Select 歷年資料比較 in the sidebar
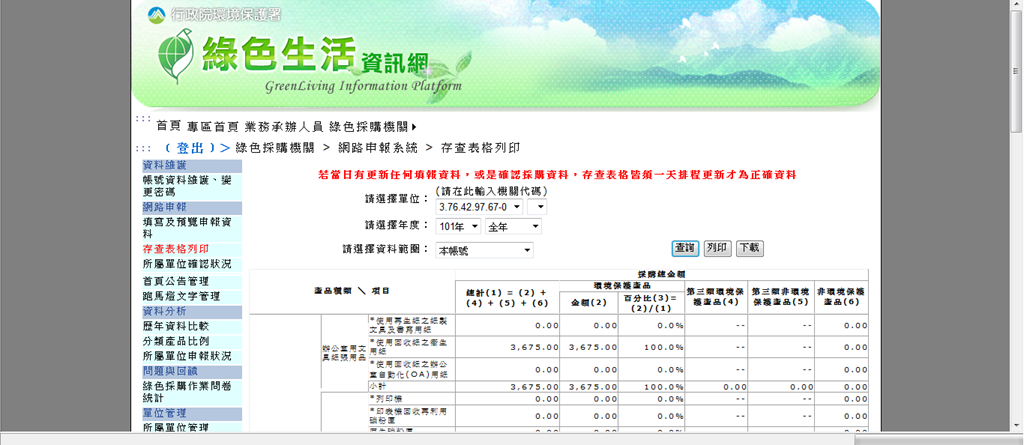Screen dimensions: 1024x445 [x=175, y=326]
